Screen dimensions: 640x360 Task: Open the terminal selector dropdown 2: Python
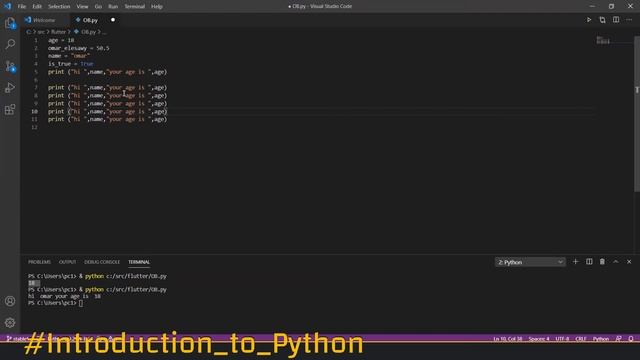pos(530,262)
